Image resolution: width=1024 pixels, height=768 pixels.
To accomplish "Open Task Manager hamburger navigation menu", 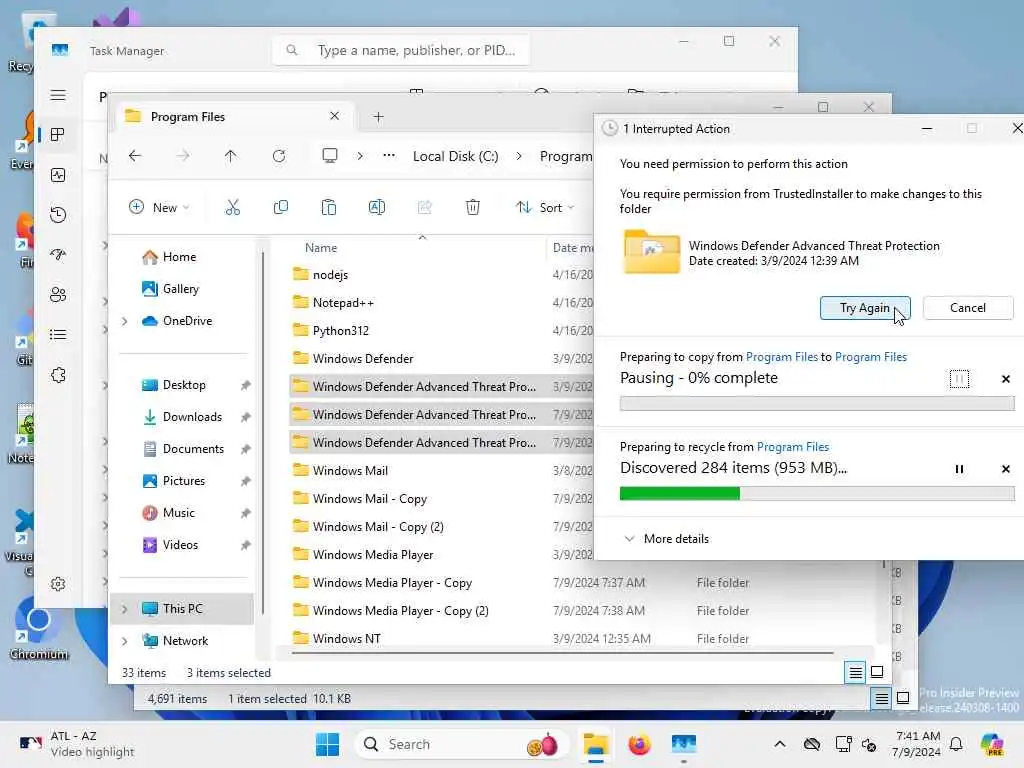I will click(x=58, y=95).
